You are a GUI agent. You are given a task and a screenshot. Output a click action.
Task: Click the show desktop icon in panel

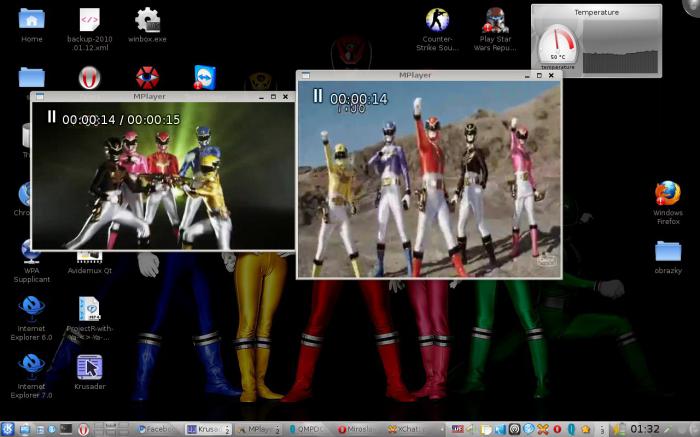pos(25,429)
